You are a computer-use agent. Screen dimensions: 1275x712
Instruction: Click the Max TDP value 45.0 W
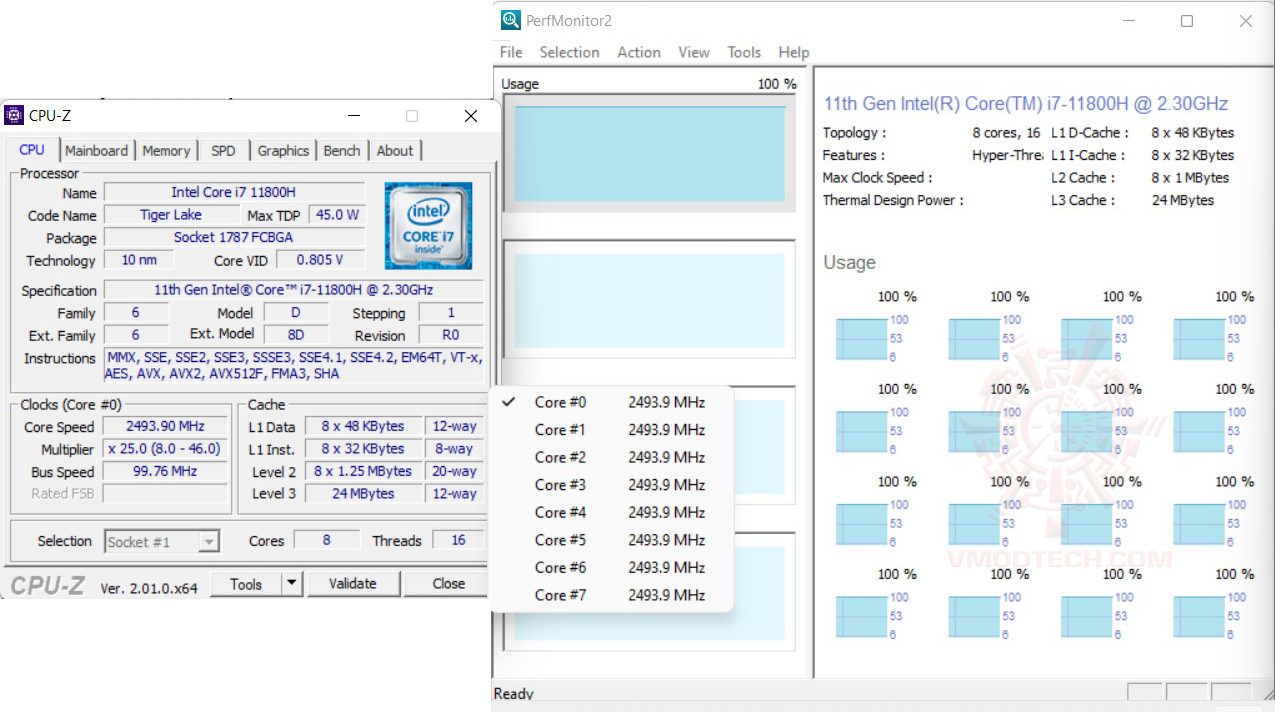pyautogui.click(x=337, y=215)
